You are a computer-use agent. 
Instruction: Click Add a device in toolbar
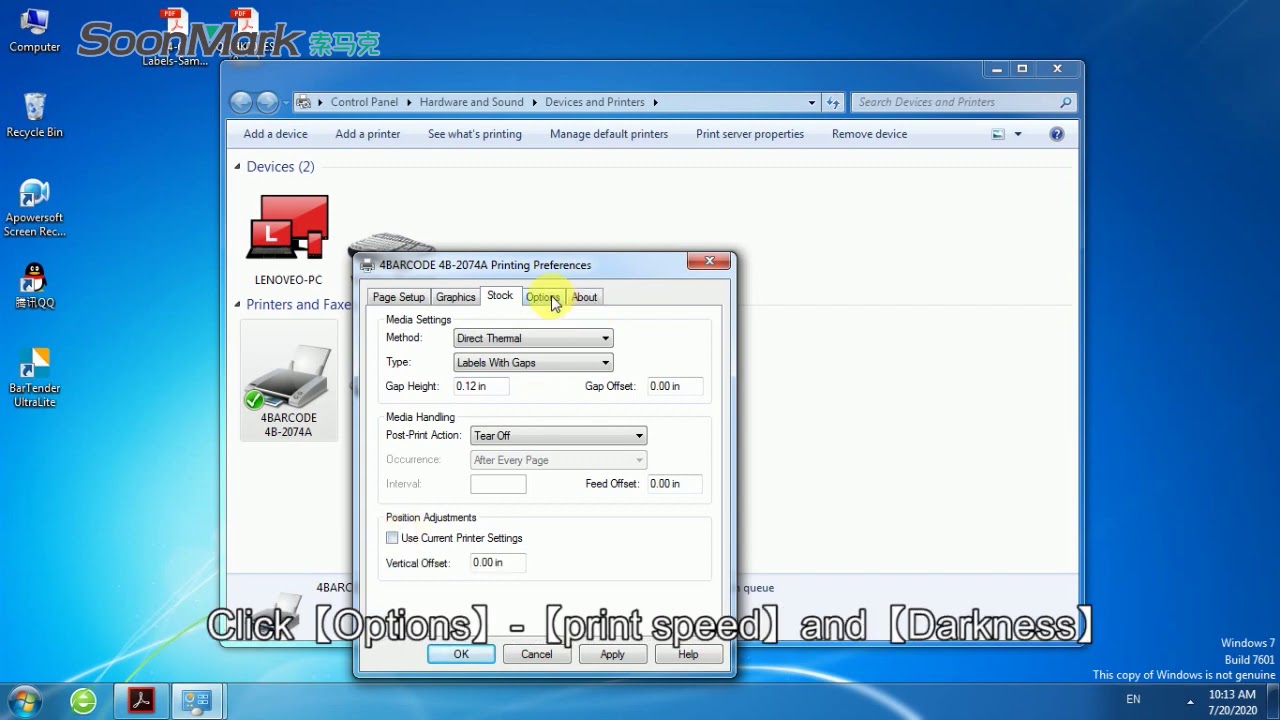point(275,134)
